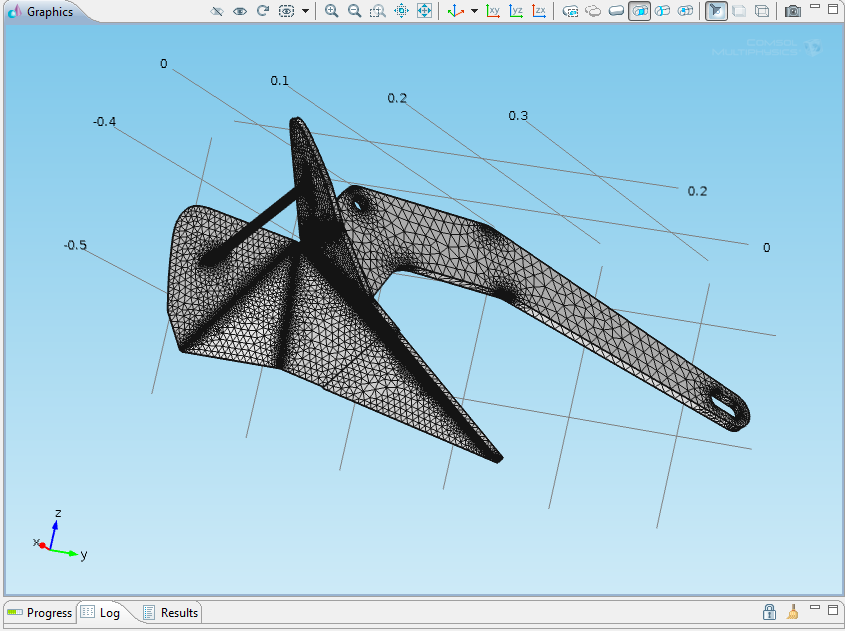Click the axis label 0.1

279,81
